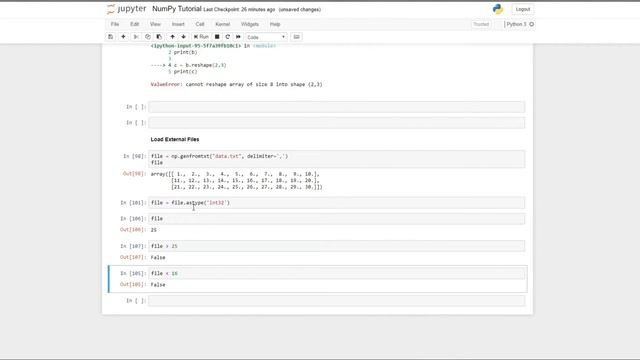
Task: Click the file > 25 code cell
Action: 337,246
